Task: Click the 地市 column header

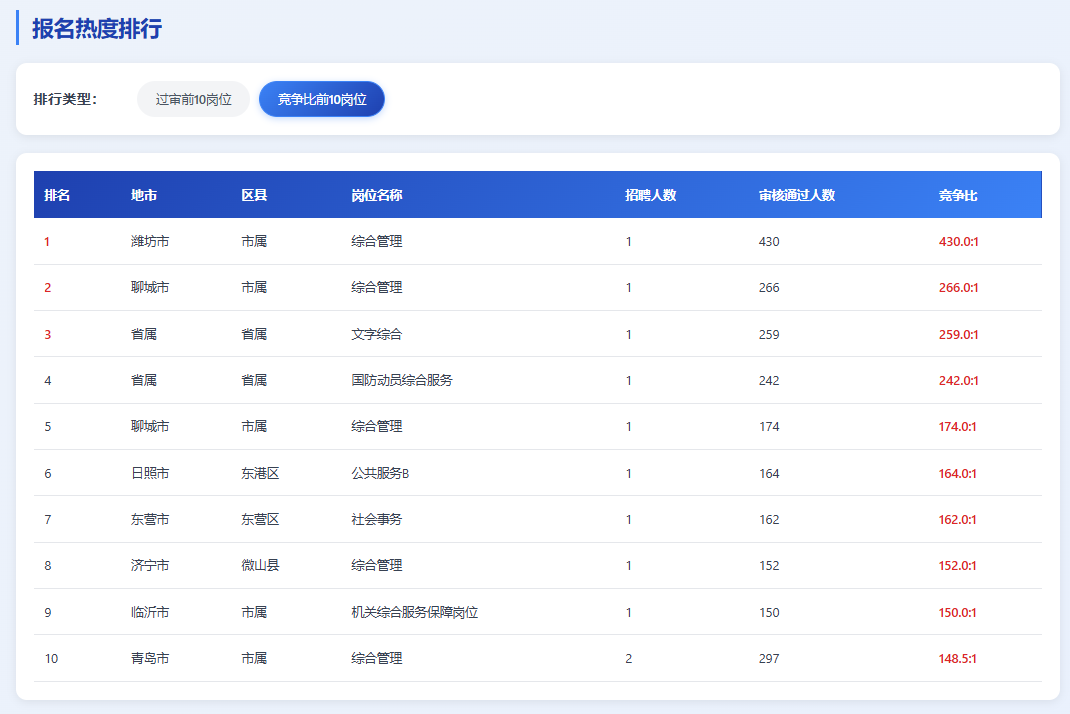Action: (144, 195)
